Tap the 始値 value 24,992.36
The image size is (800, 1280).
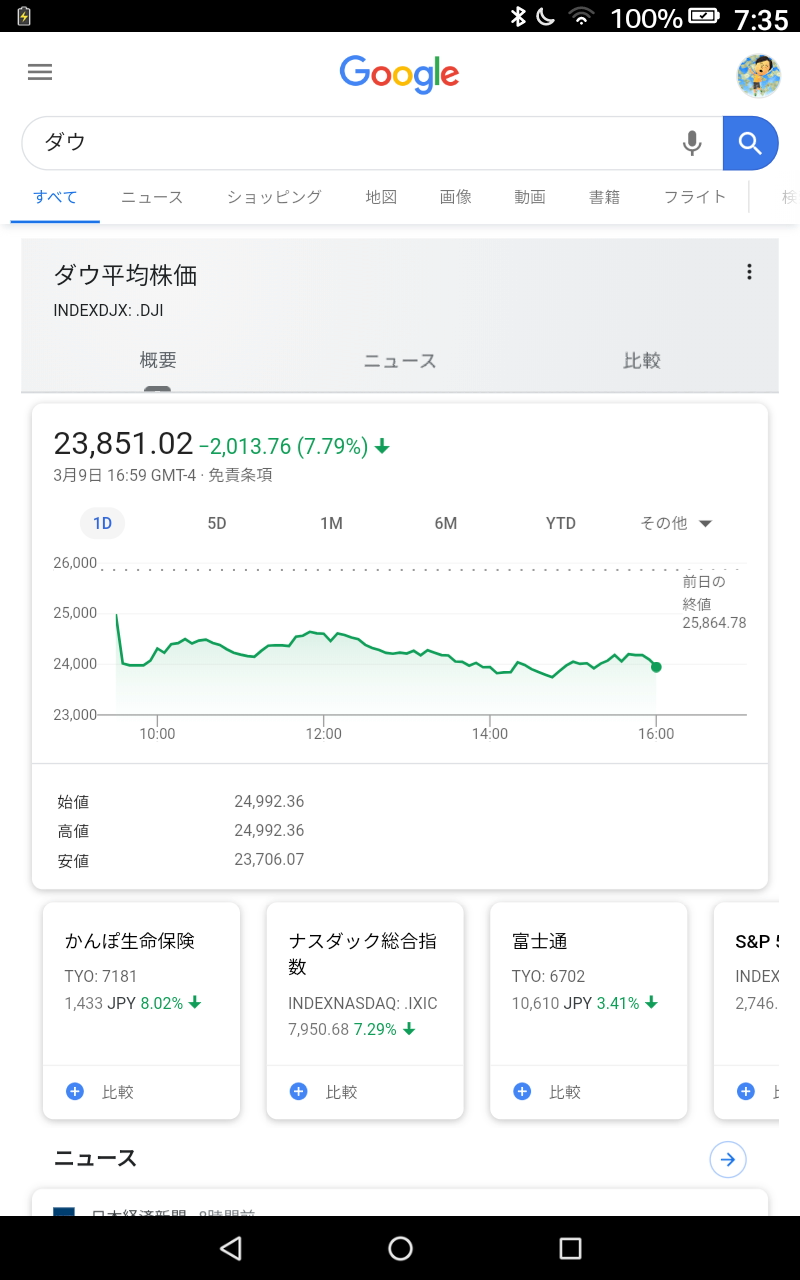[x=269, y=801]
